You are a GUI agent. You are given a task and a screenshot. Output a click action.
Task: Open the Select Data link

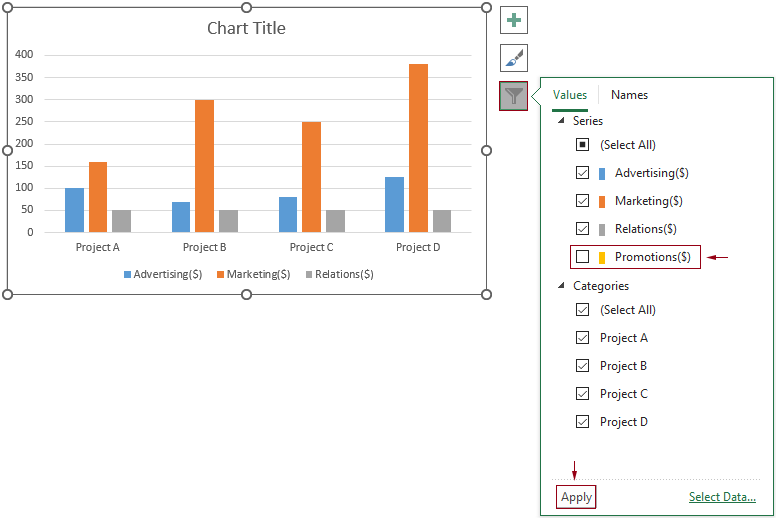(722, 497)
